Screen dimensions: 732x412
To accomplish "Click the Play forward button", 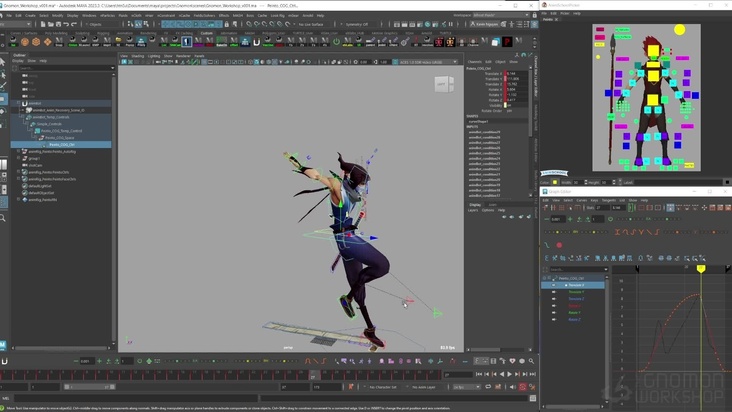I will (x=509, y=374).
